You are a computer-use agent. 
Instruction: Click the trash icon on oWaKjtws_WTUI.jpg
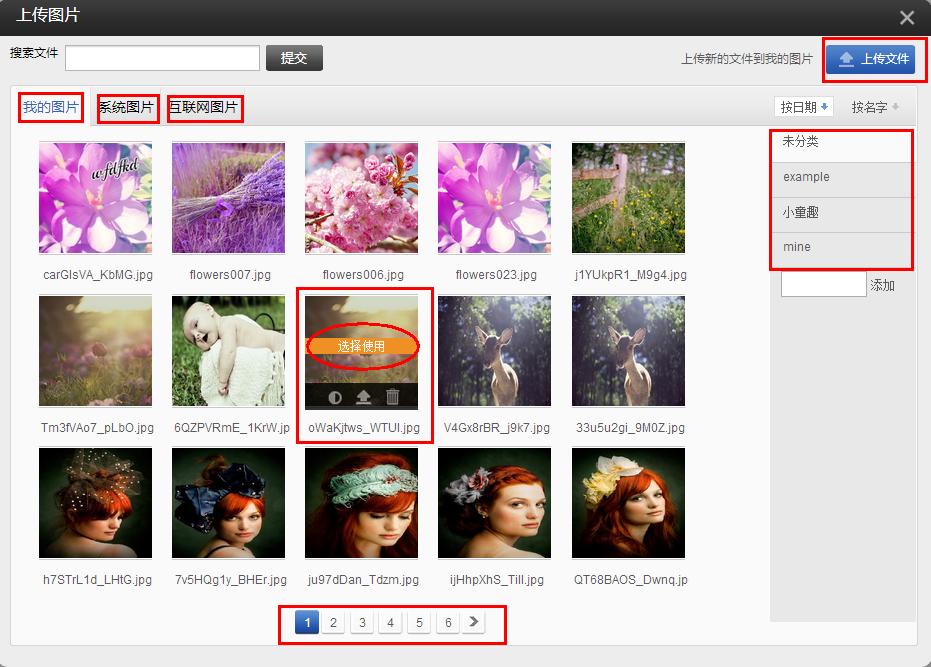pyautogui.click(x=393, y=397)
